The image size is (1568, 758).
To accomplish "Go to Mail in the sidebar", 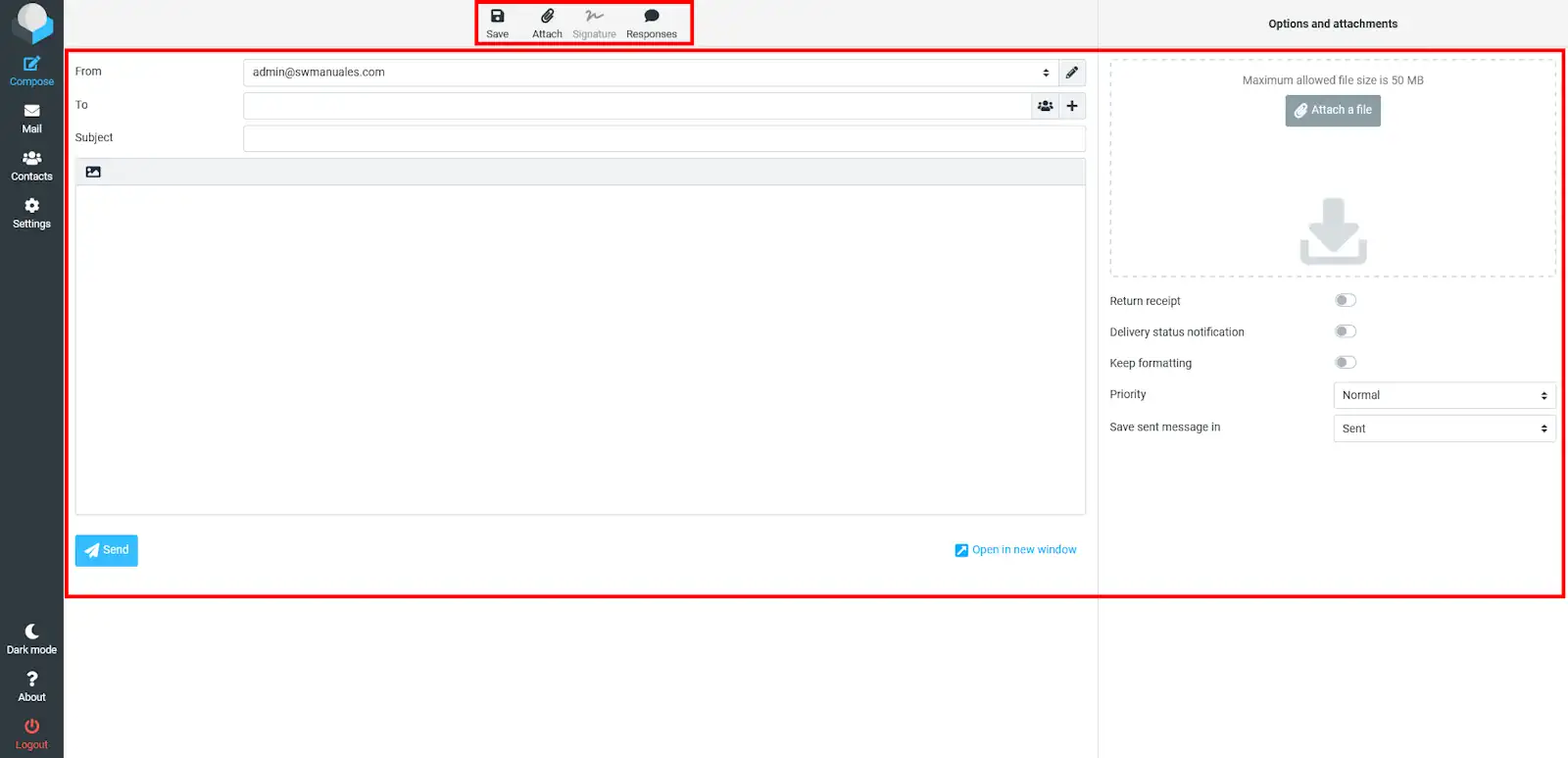I will pos(31,119).
